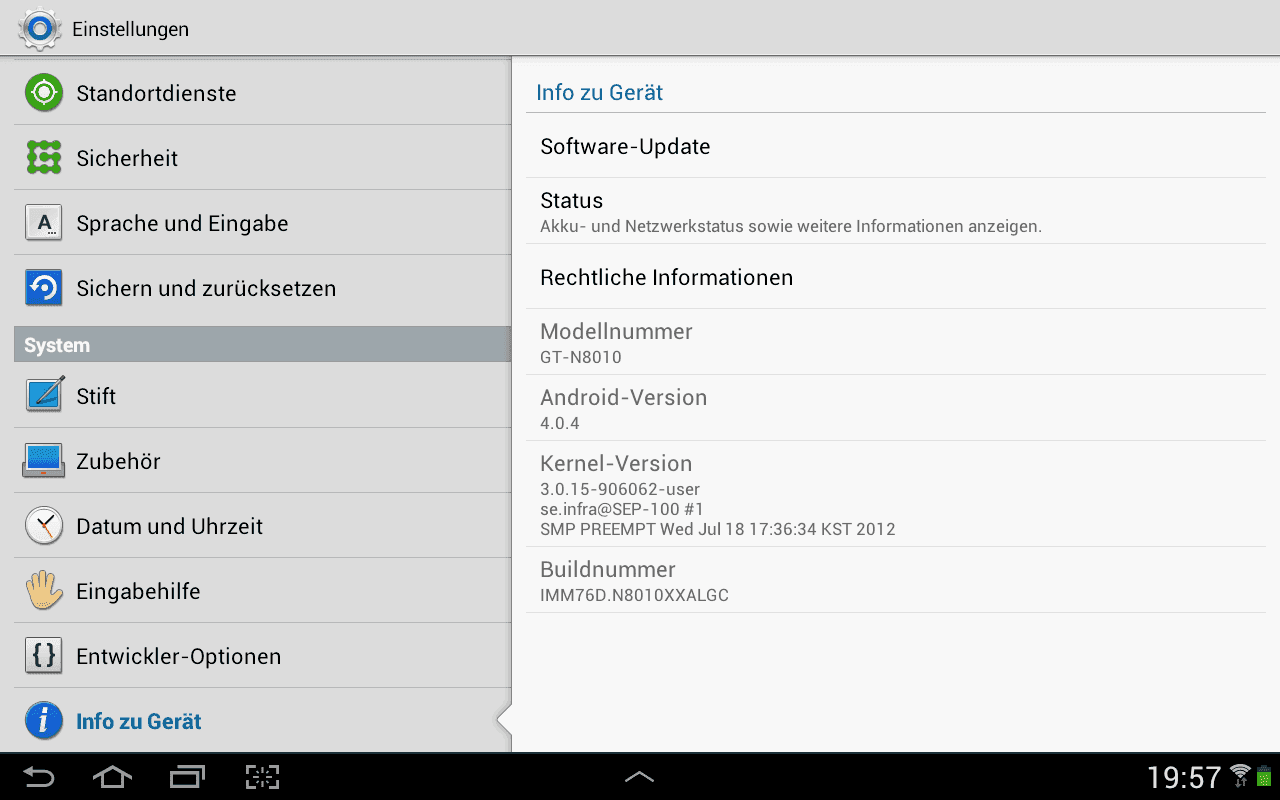Image resolution: width=1280 pixels, height=800 pixels.
Task: Tap the green Sicherheit icon
Action: (x=43, y=158)
